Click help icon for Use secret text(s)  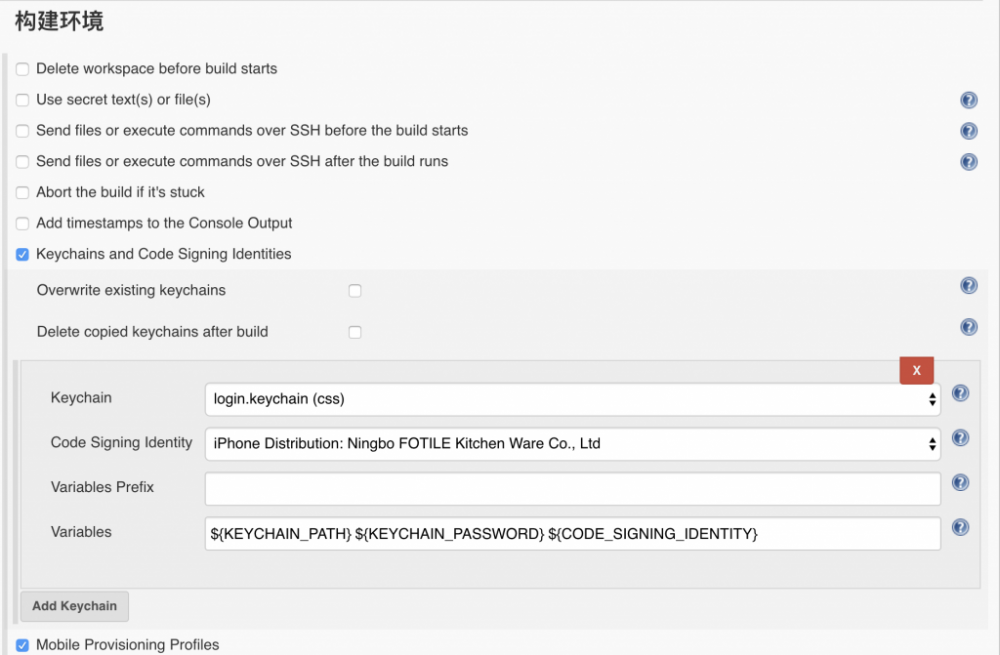click(968, 100)
